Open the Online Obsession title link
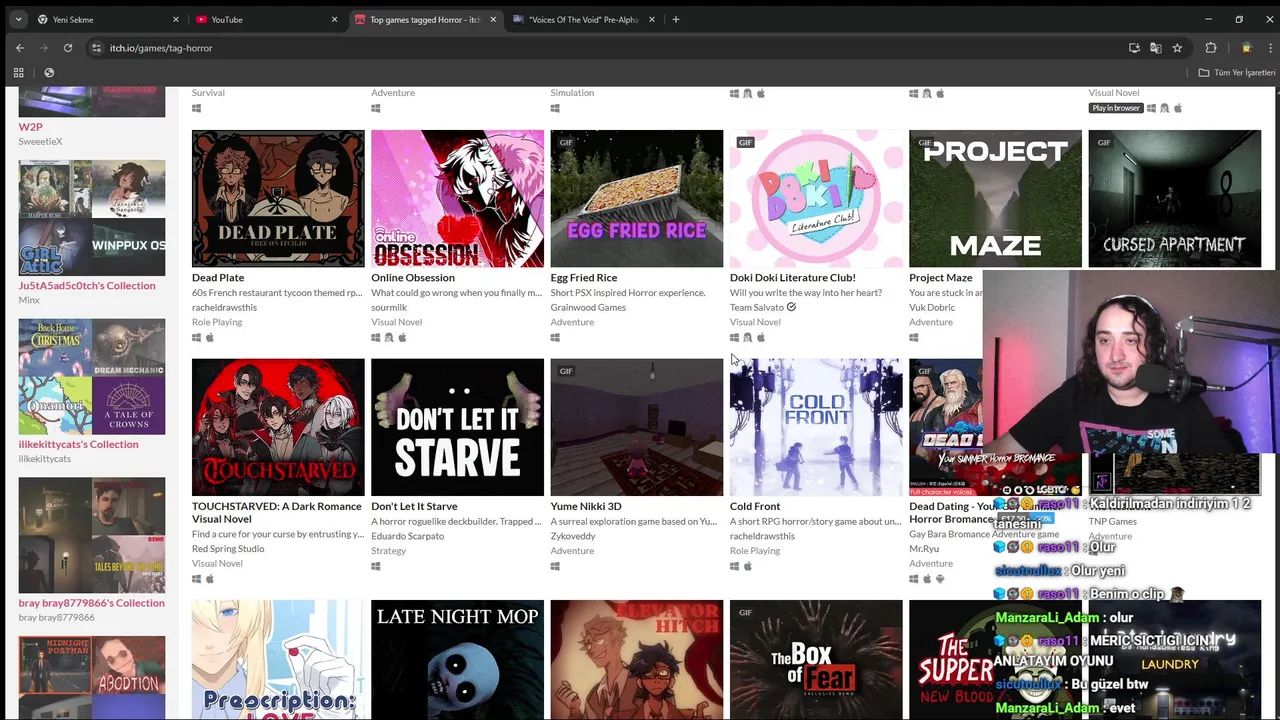 point(413,277)
